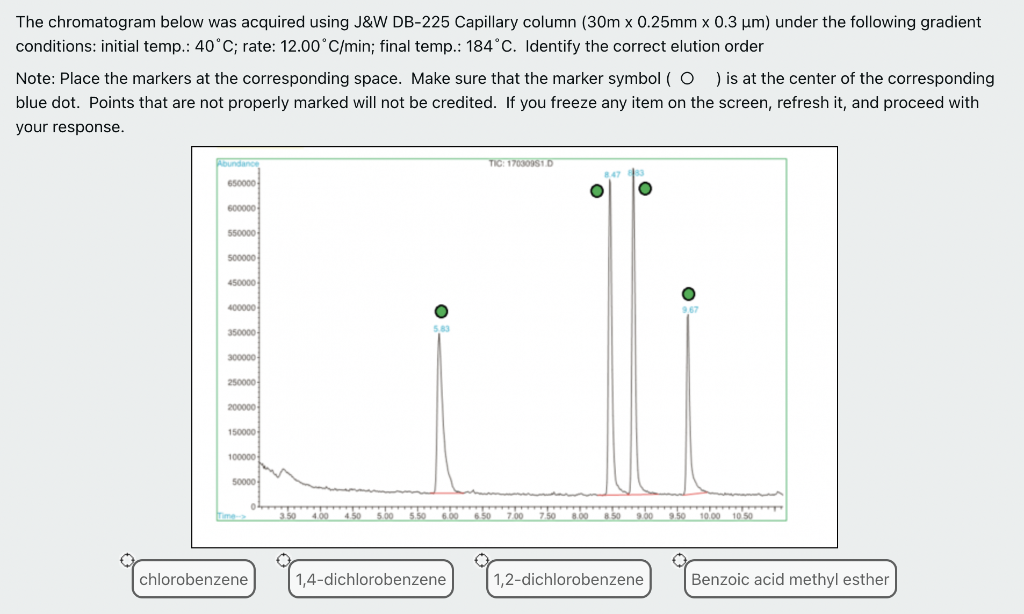Click the chlorobenzene answer chip
This screenshot has height=614, width=1024.
point(193,578)
